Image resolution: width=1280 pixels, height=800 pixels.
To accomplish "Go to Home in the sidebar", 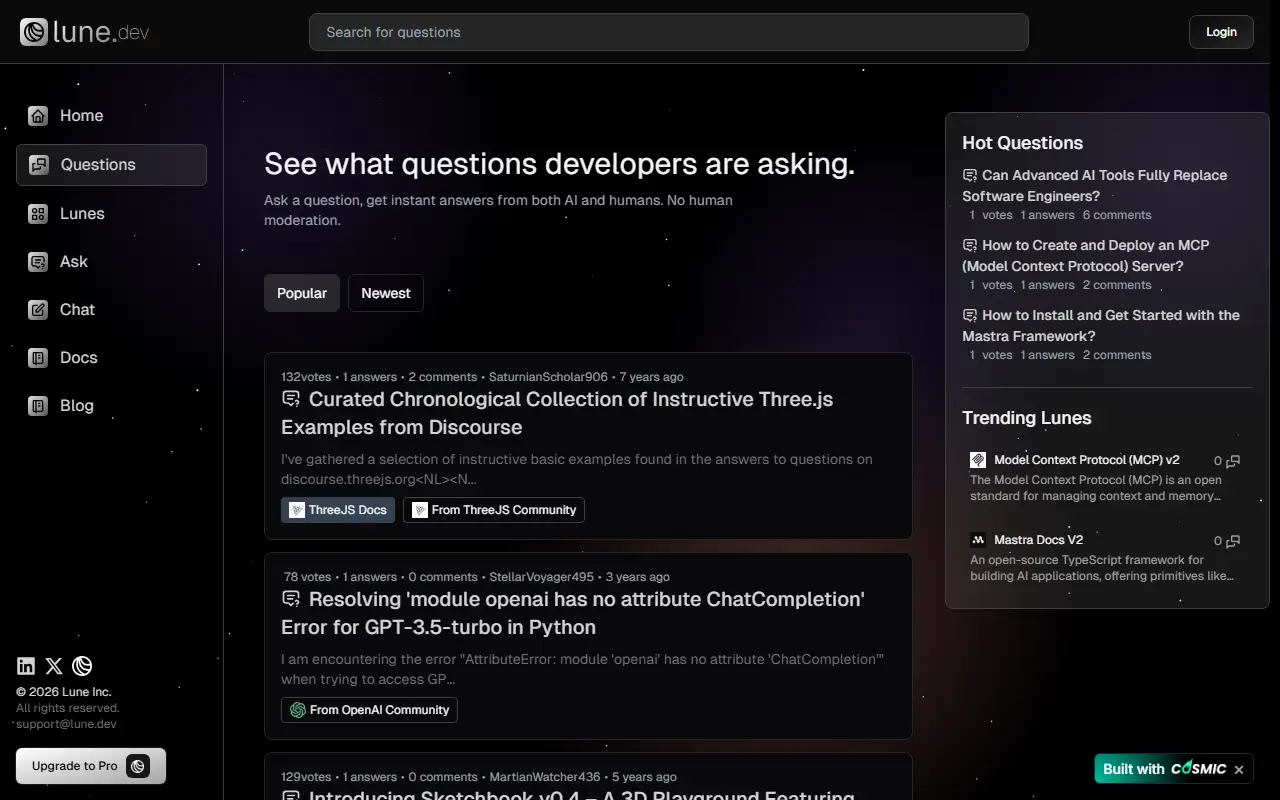I will [x=111, y=116].
